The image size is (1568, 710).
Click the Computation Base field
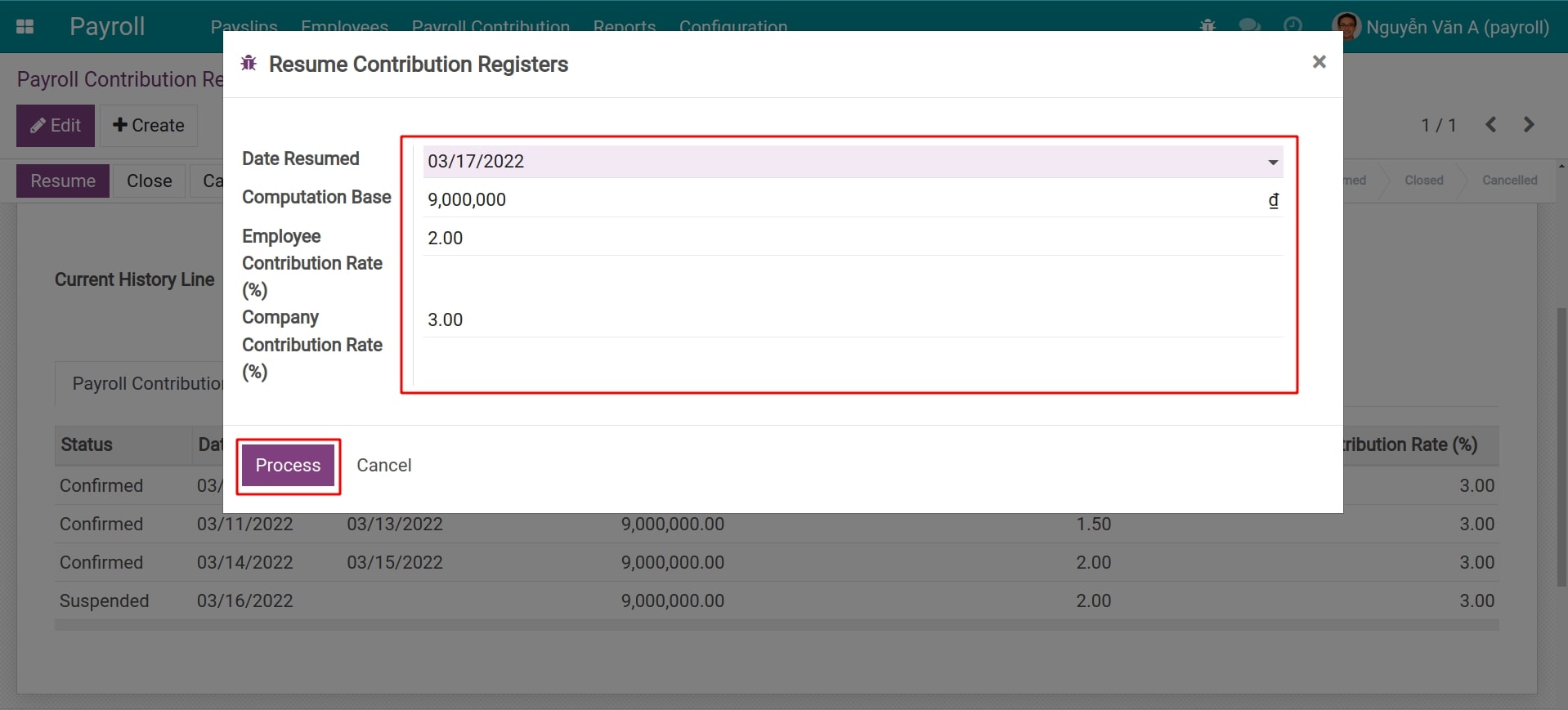coord(842,200)
